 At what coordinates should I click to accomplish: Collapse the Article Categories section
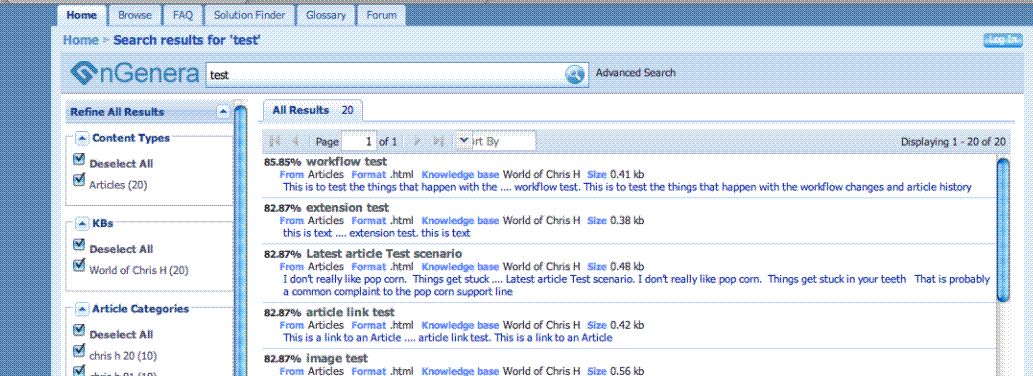click(82, 309)
